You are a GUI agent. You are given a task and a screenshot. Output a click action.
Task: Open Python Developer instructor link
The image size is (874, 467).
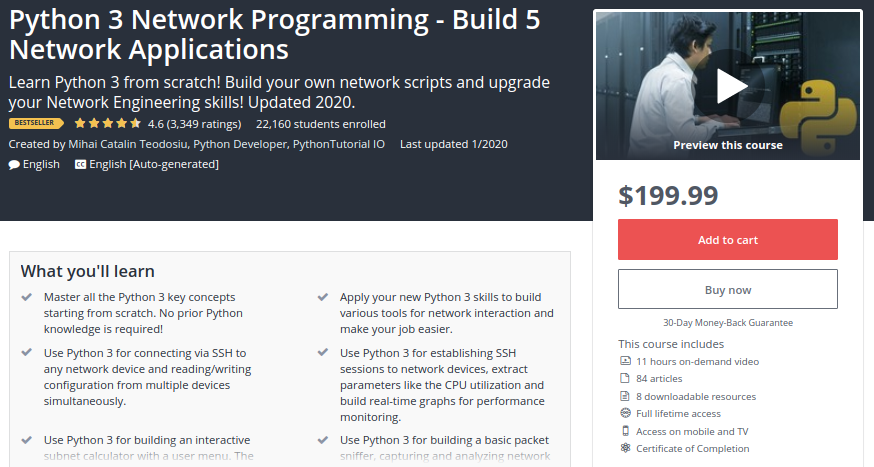pyautogui.click(x=240, y=144)
